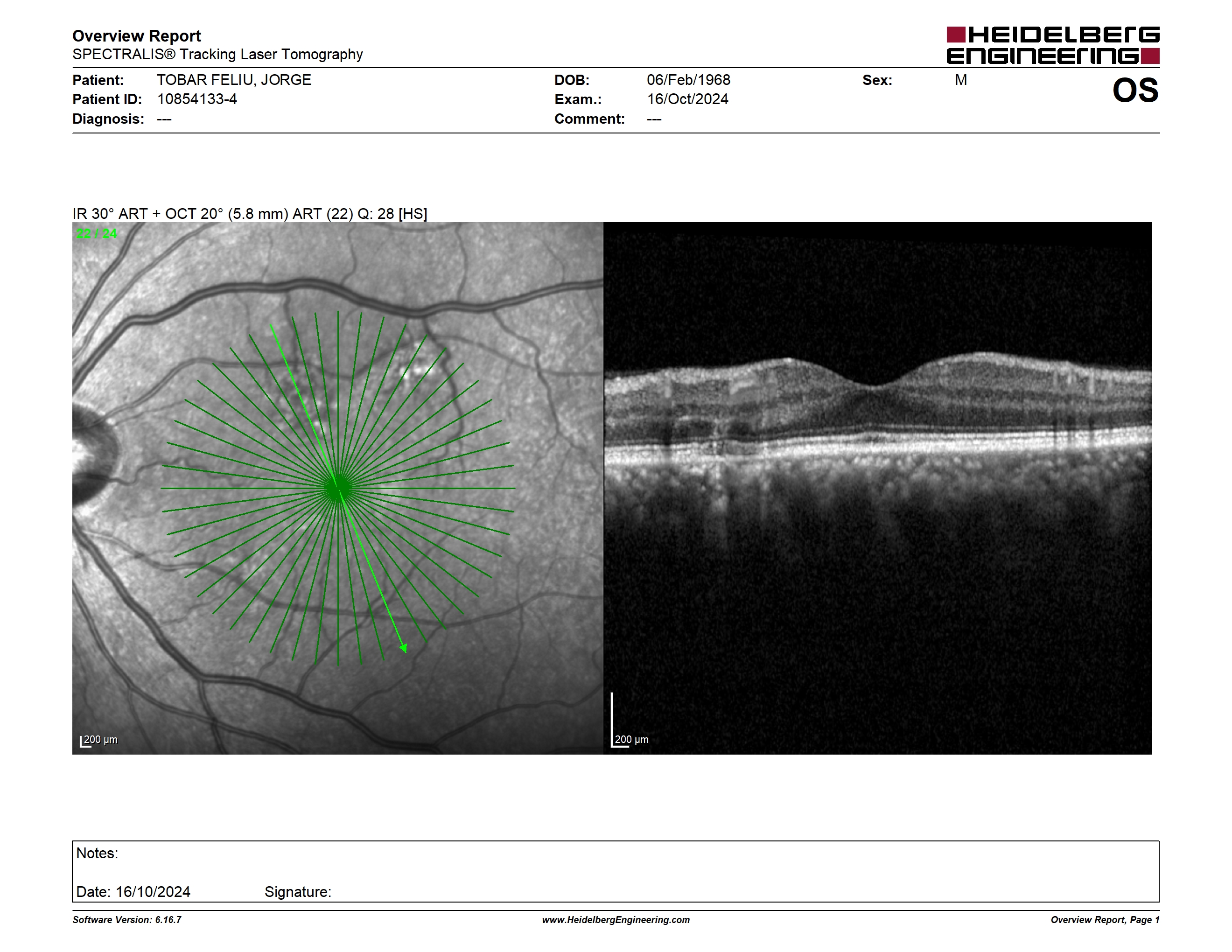Click the Signature field
The height and width of the screenshot is (952, 1232).
point(298,892)
